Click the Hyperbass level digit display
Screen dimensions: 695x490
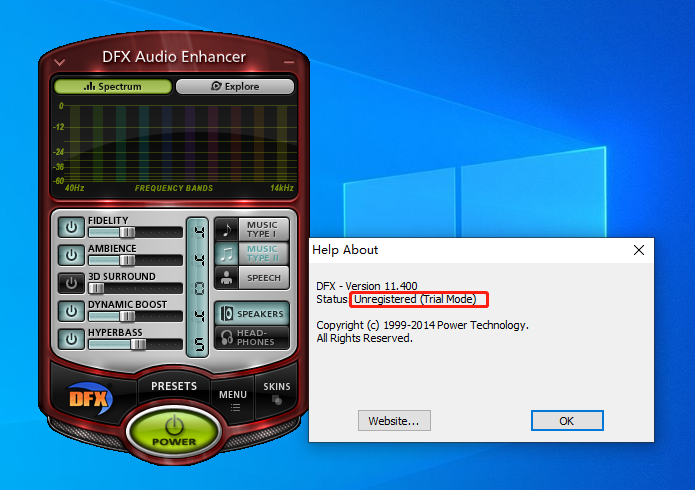click(199, 344)
